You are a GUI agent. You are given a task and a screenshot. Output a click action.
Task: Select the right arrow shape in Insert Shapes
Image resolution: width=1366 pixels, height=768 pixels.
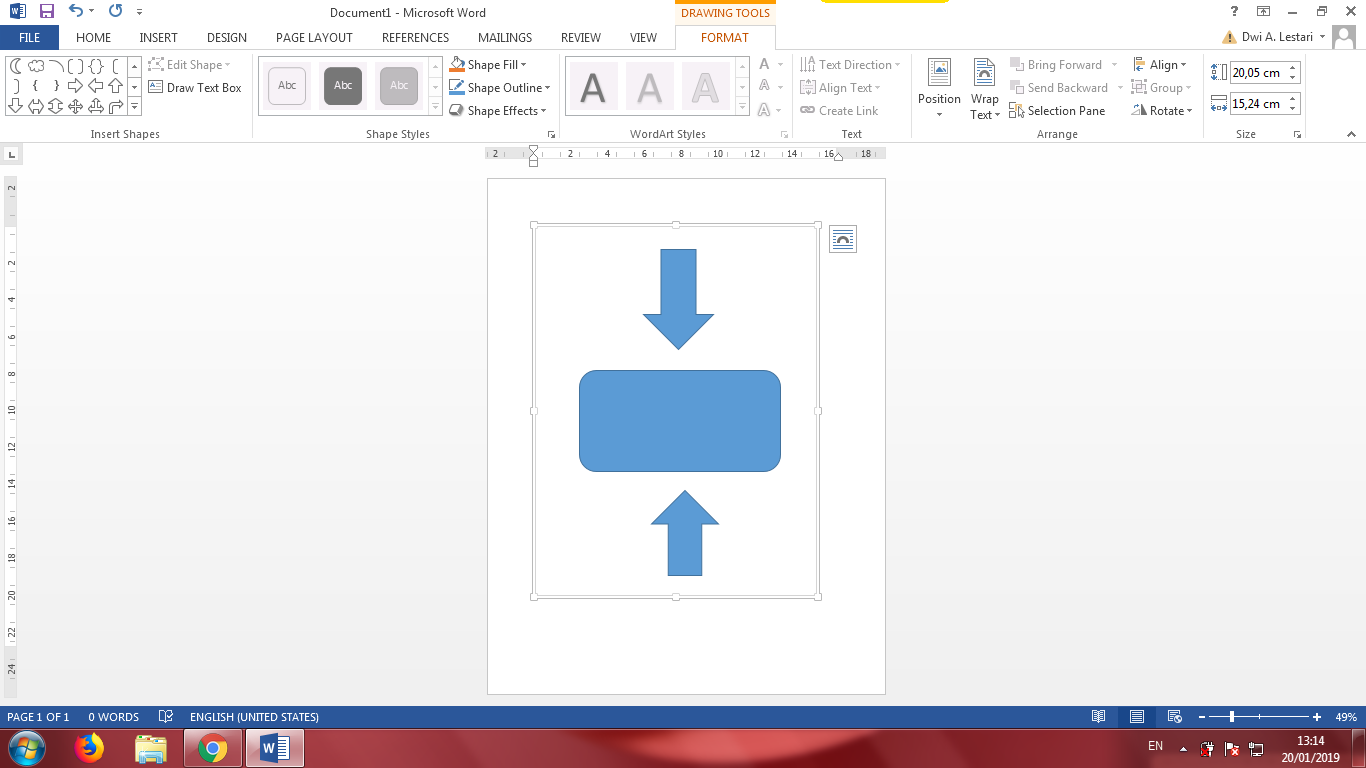click(x=76, y=84)
